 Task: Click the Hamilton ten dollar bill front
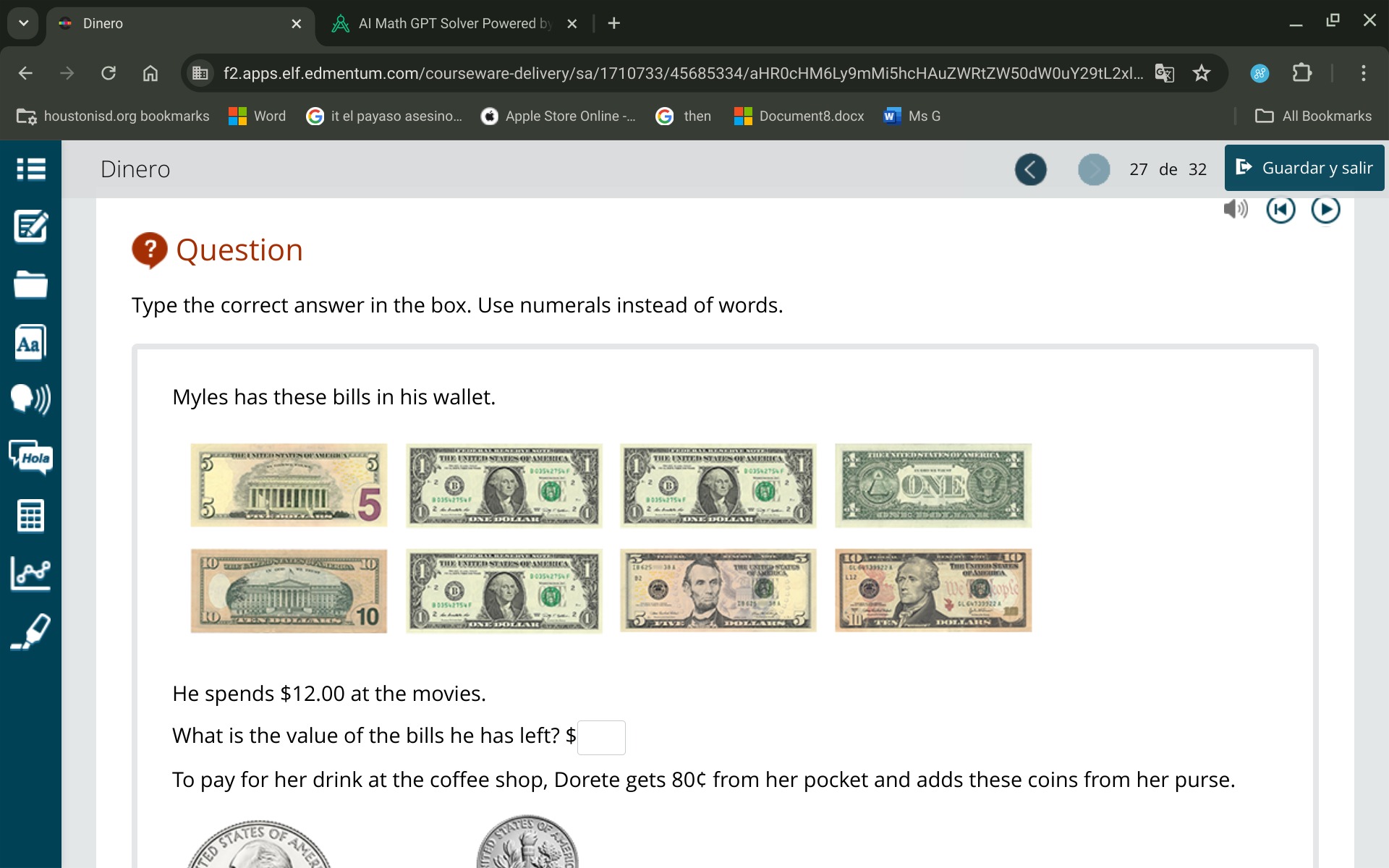pyautogui.click(x=933, y=590)
